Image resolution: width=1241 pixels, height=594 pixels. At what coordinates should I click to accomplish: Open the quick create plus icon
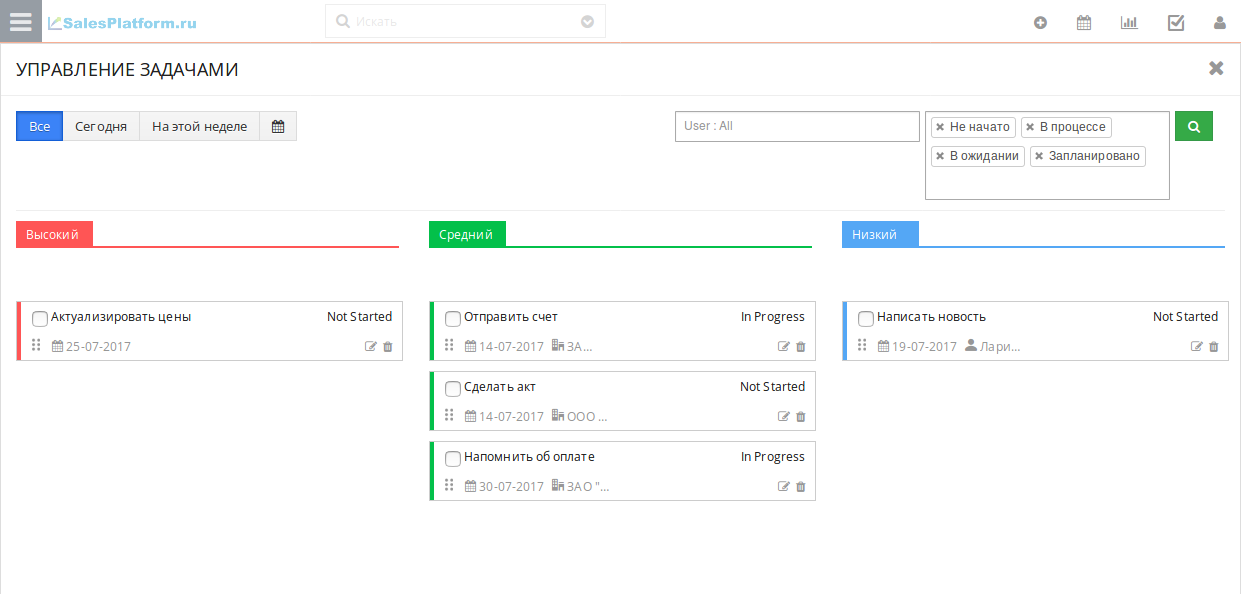tap(1040, 21)
